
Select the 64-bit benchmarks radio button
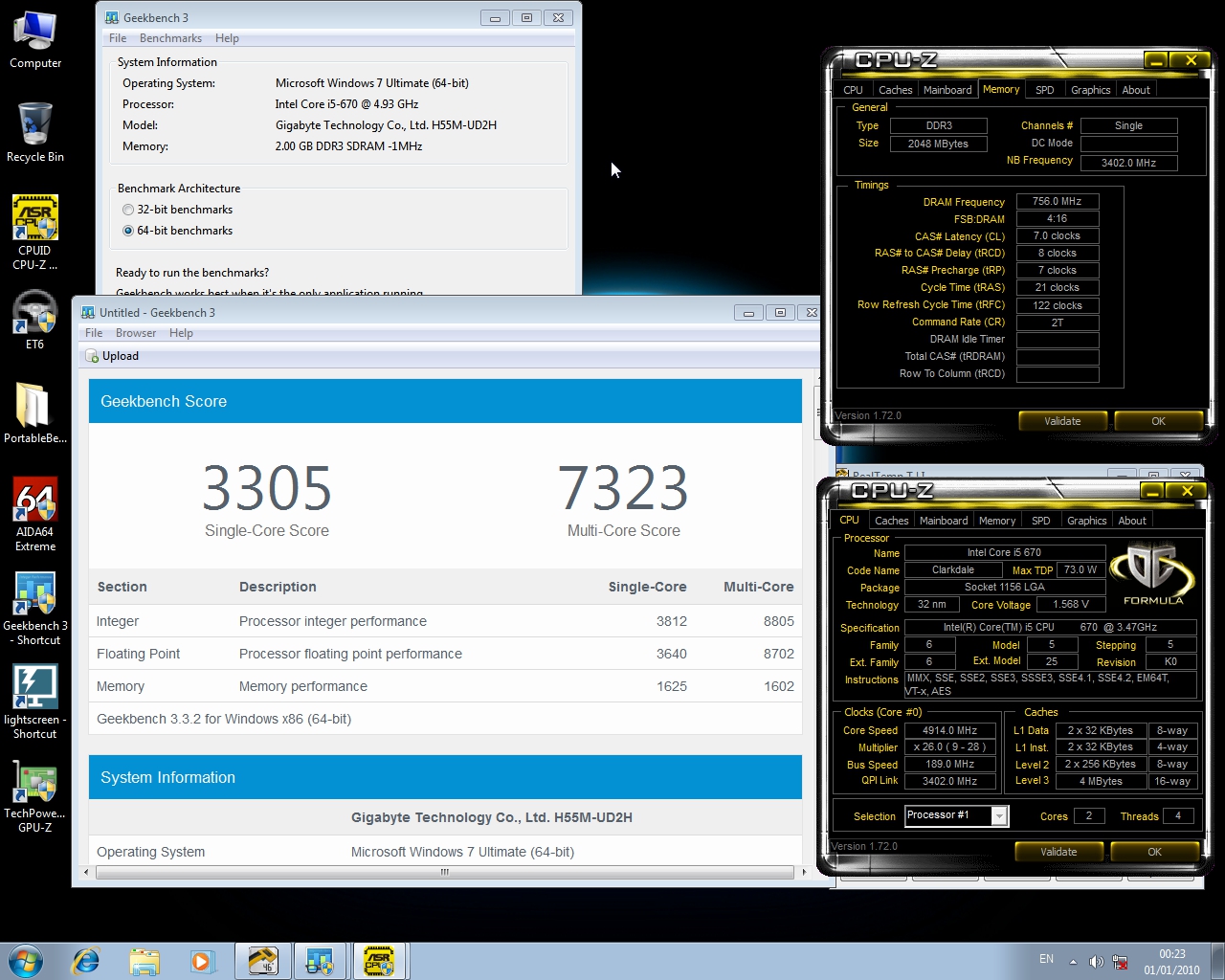click(128, 231)
